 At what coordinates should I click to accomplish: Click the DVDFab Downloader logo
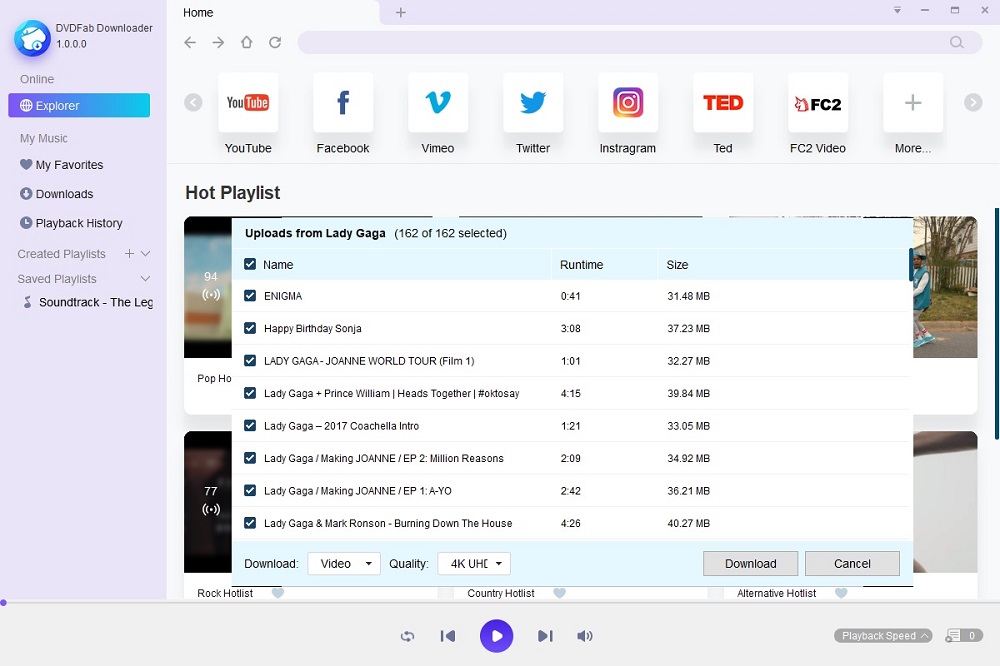click(x=32, y=38)
